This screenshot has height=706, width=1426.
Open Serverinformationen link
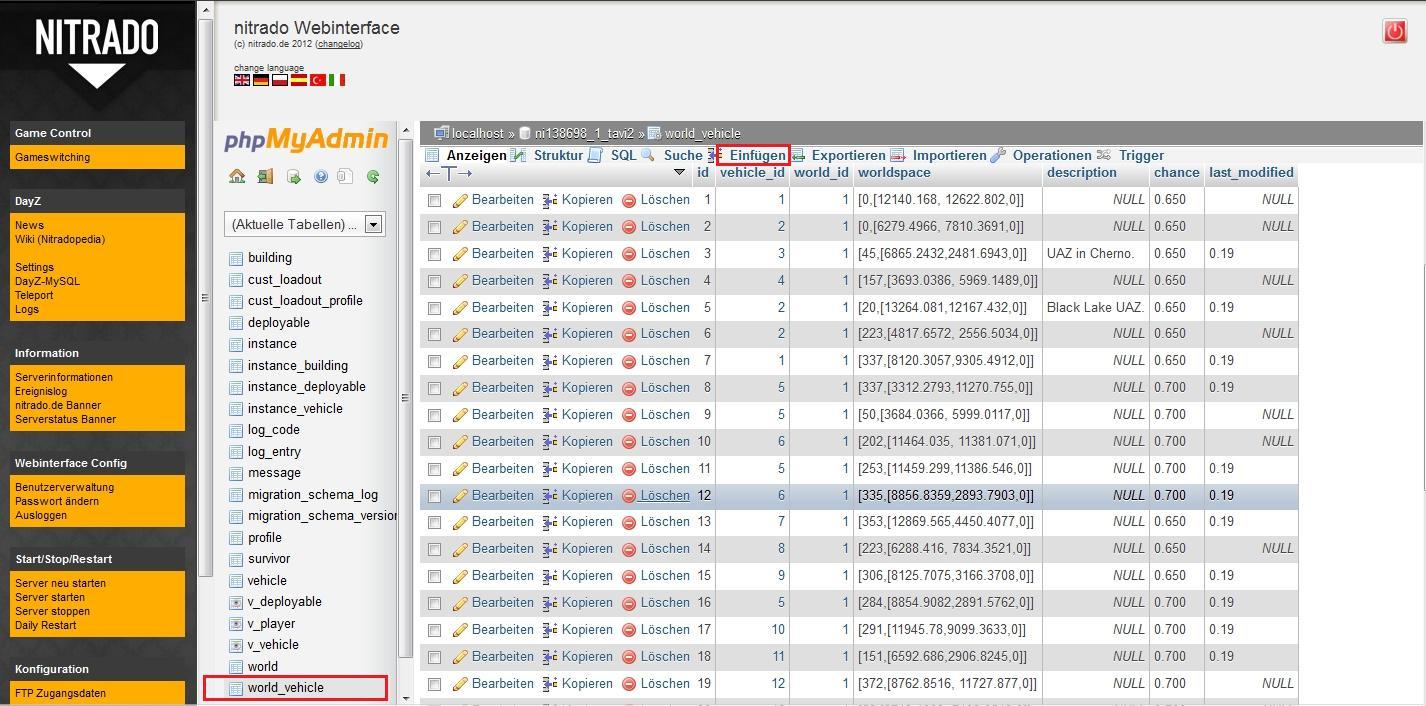(x=64, y=377)
